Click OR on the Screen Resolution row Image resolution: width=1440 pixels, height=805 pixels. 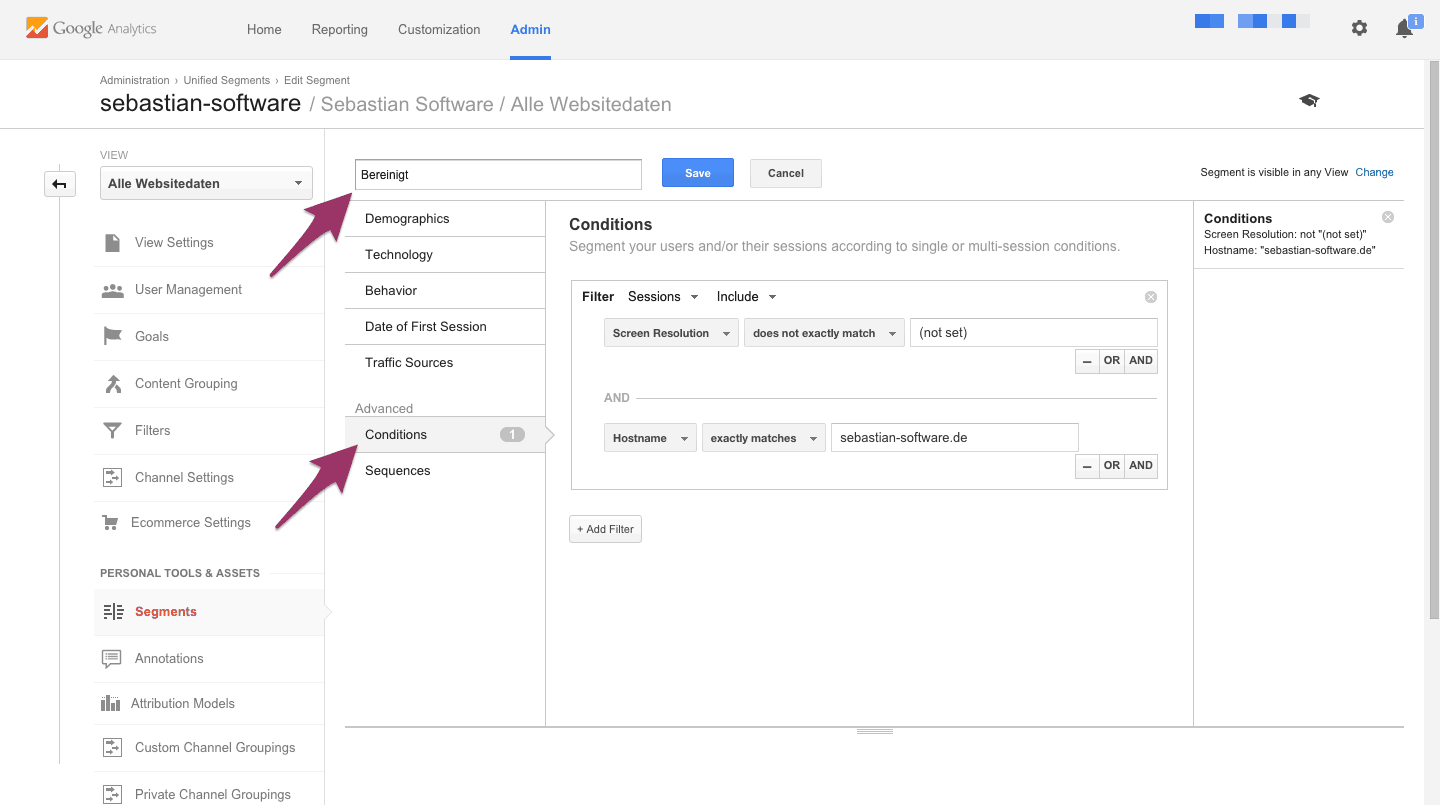1112,361
